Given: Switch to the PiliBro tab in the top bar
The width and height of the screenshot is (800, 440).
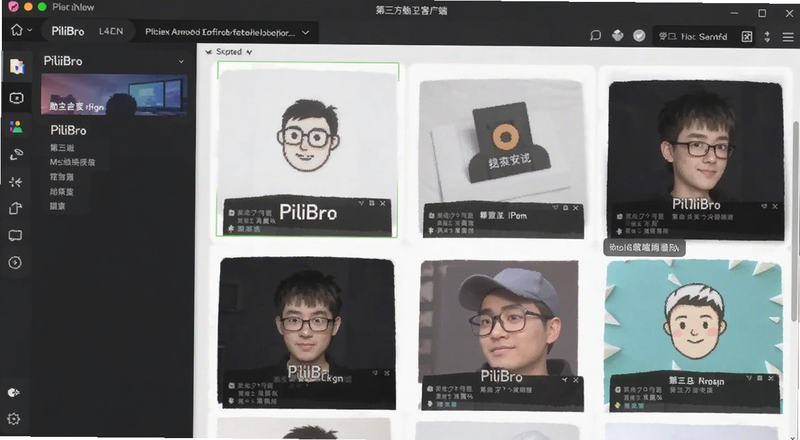Looking at the screenshot, I should 67,32.
